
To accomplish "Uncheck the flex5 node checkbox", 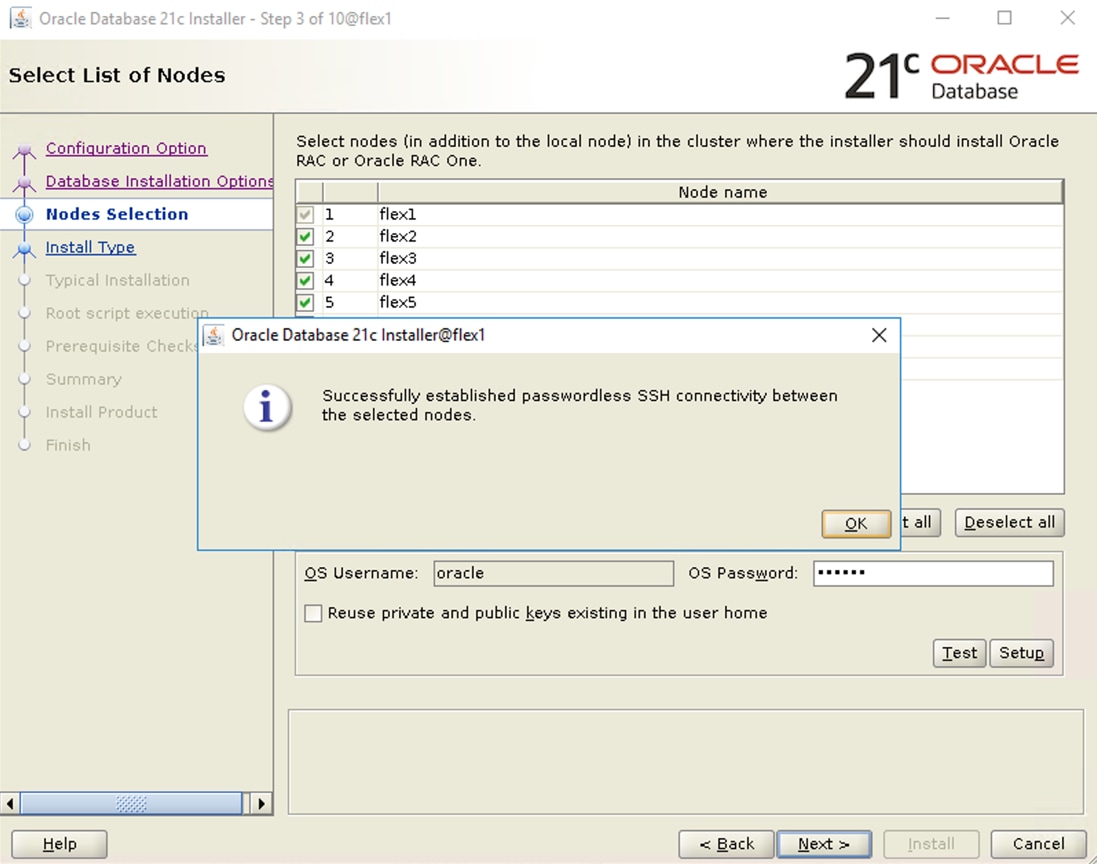I will 305,302.
